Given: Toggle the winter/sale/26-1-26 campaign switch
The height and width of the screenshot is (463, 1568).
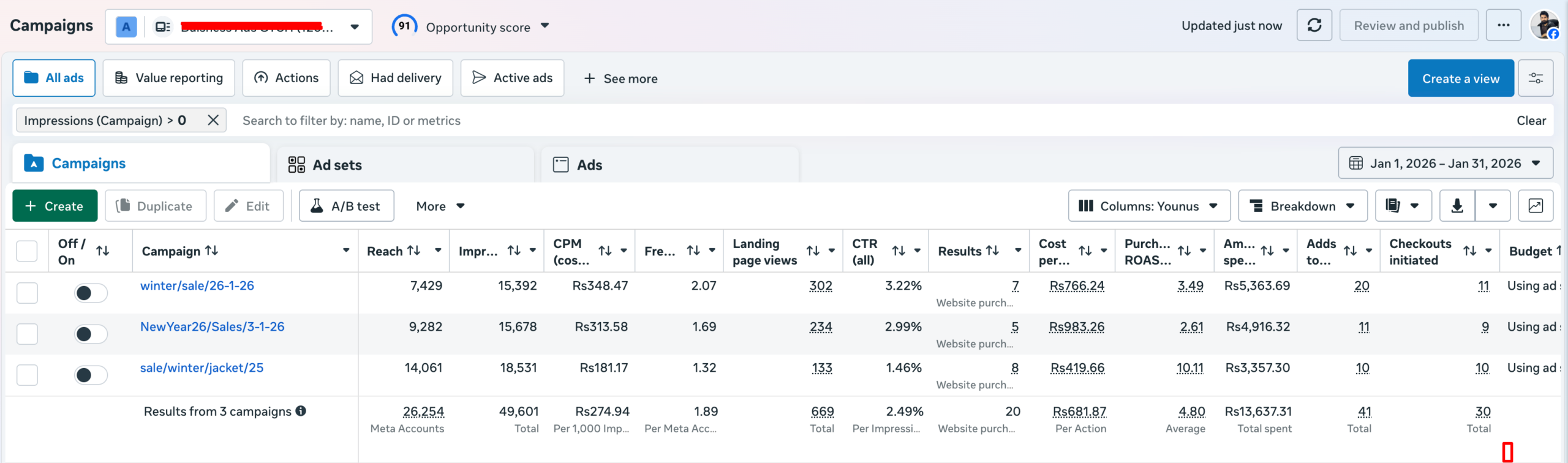Looking at the screenshot, I should pyautogui.click(x=91, y=293).
